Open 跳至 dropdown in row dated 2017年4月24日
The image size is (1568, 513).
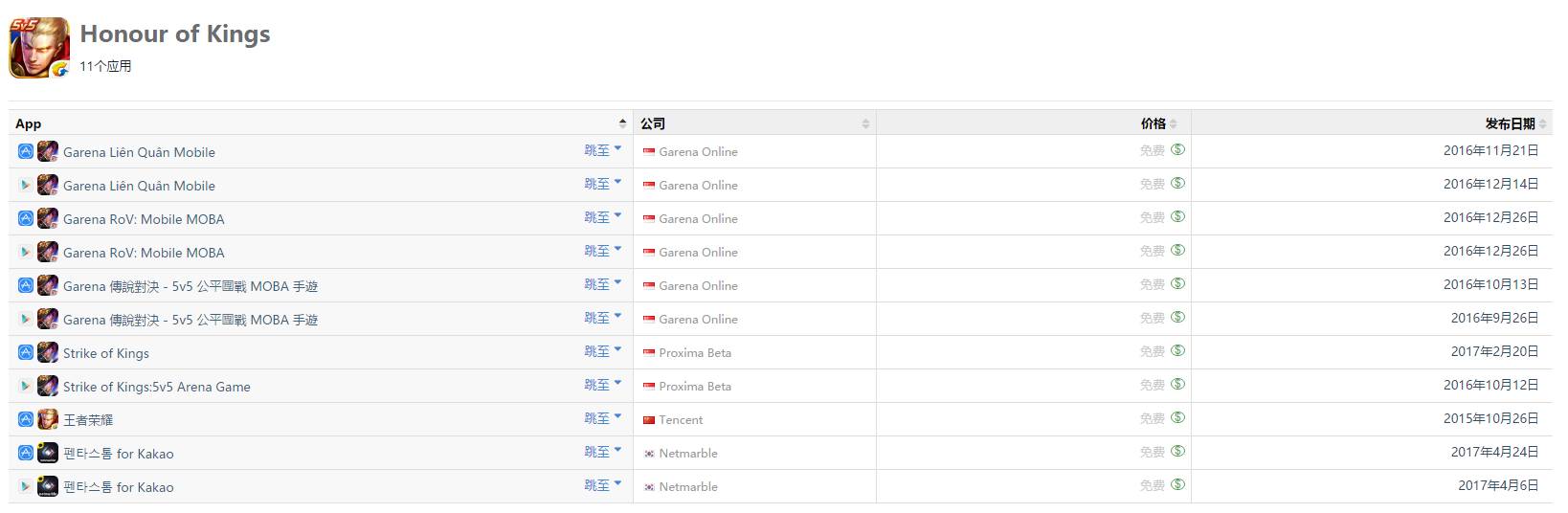click(603, 452)
